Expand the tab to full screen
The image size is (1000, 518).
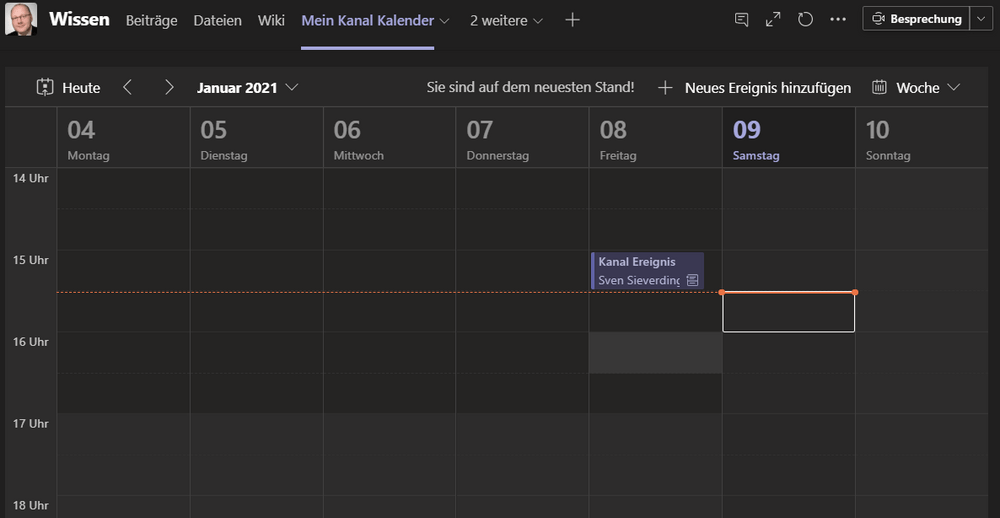click(773, 19)
